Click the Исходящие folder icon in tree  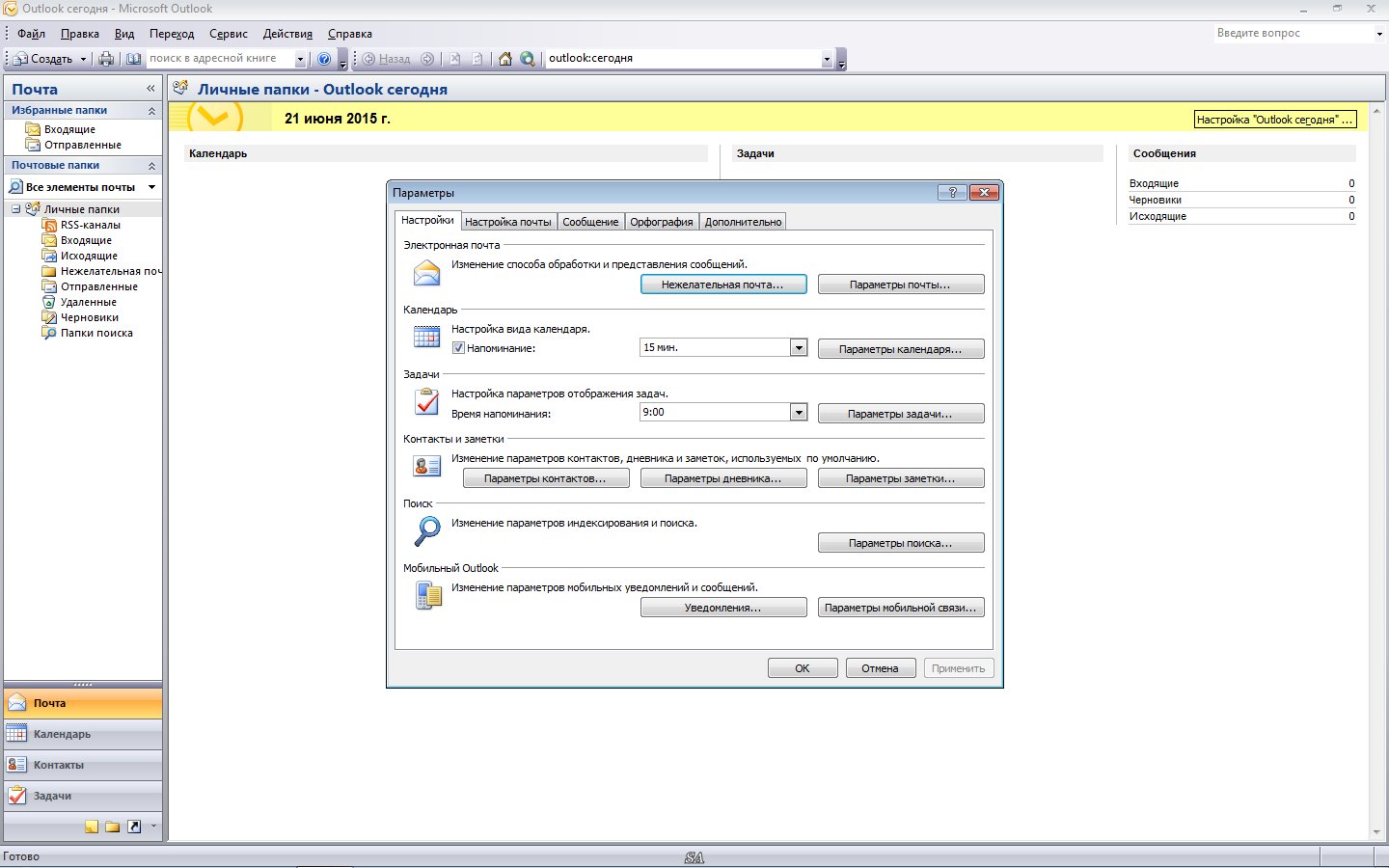tap(49, 256)
